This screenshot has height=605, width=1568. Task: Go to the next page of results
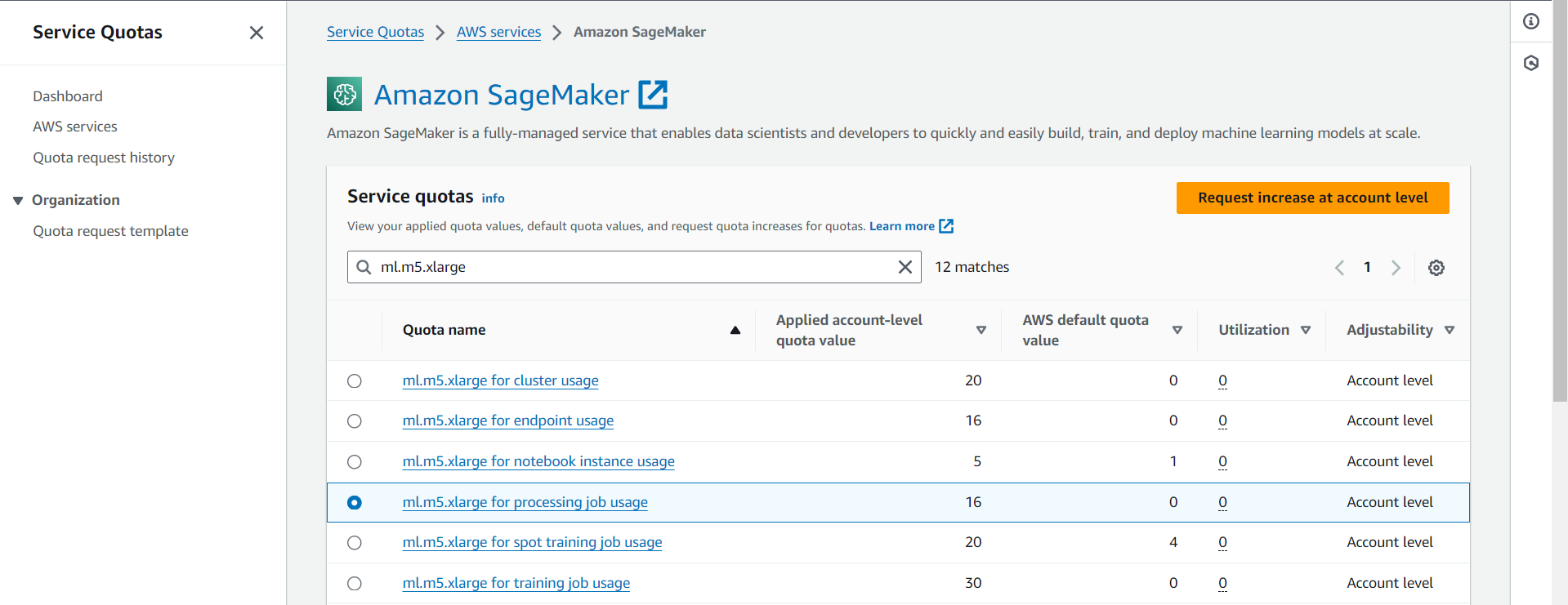click(x=1396, y=268)
